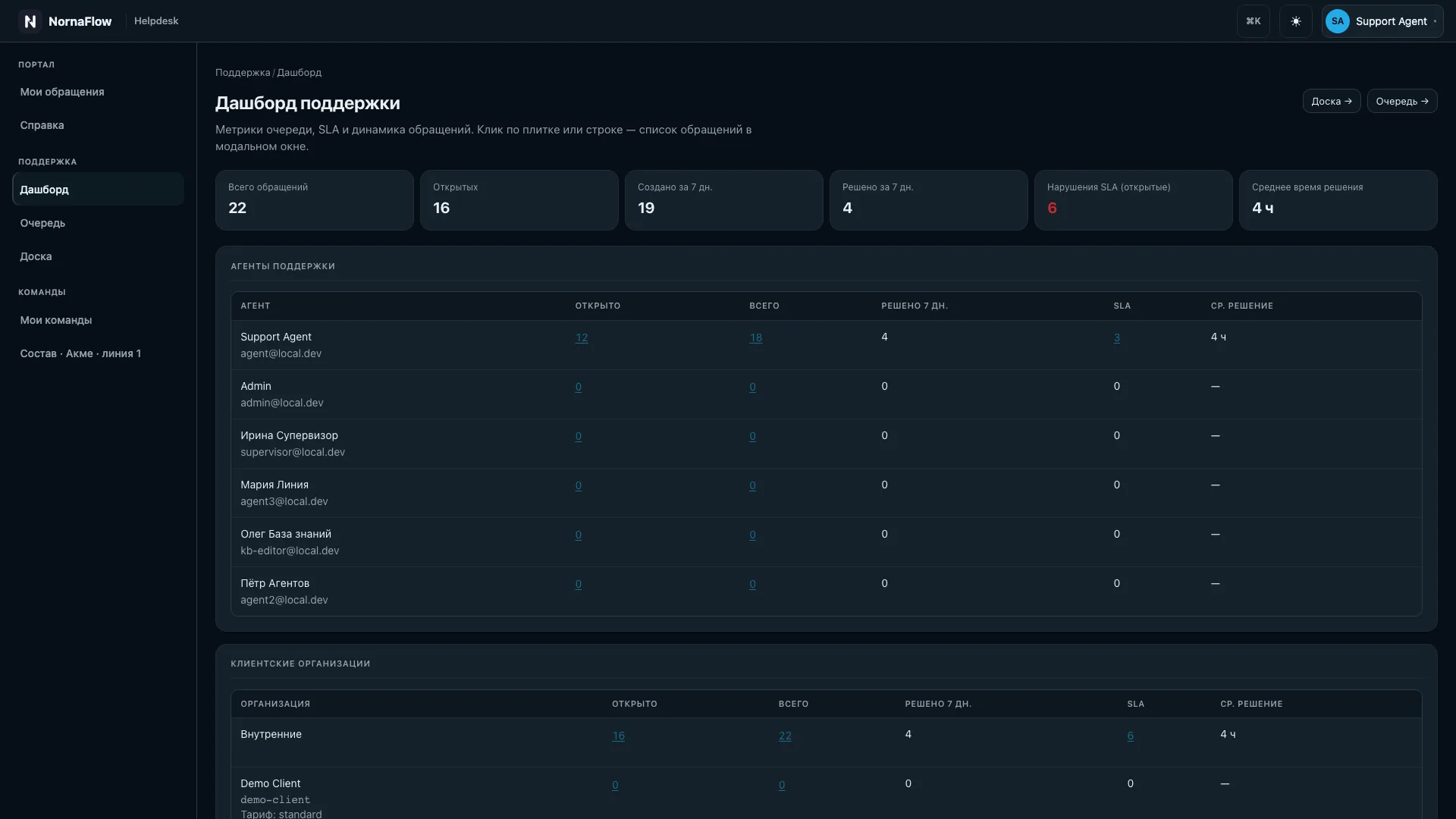Click the Нарушения SLA tile
The image size is (1456, 819).
pos(1133,200)
